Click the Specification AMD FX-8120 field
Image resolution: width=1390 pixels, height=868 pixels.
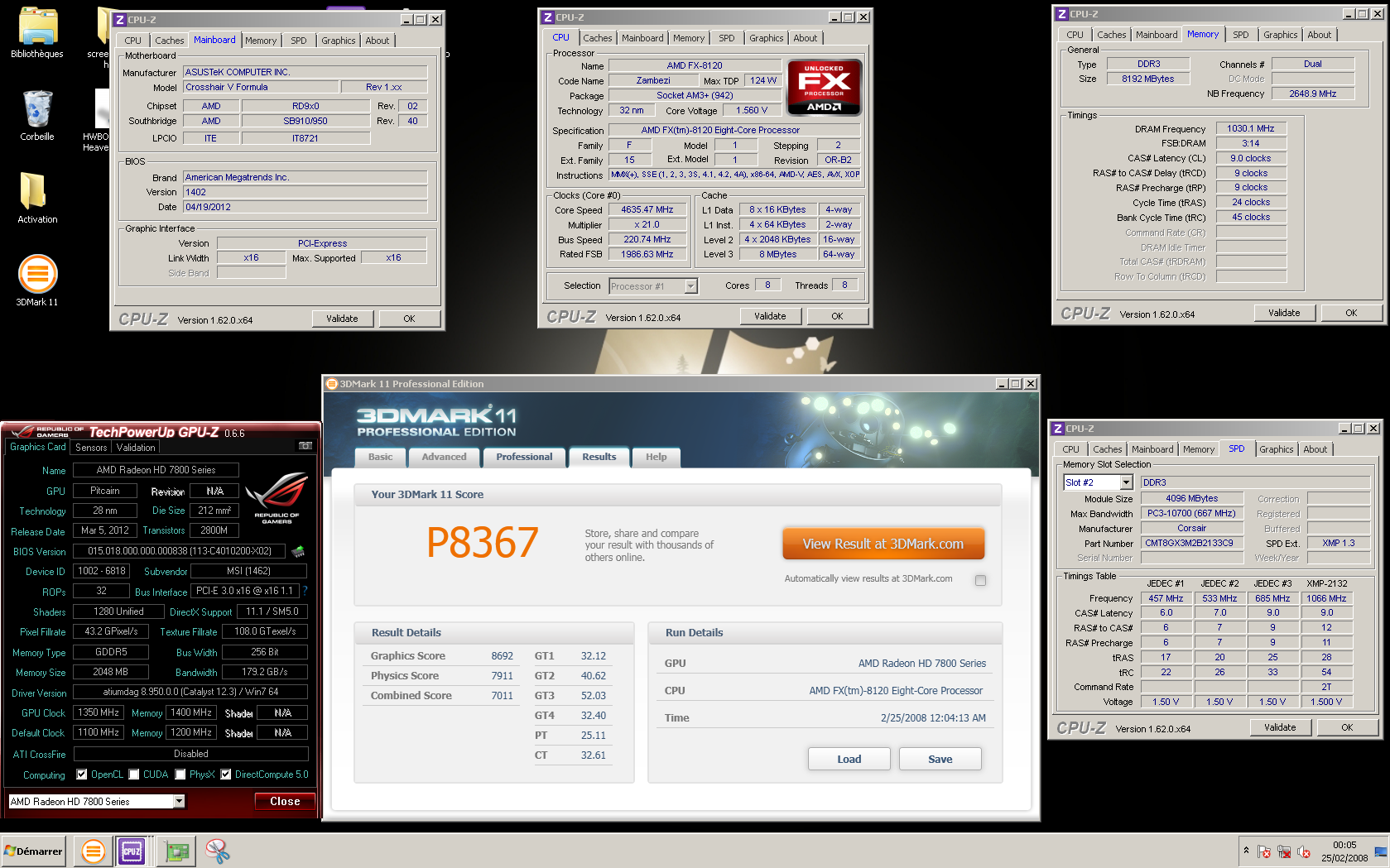734,130
